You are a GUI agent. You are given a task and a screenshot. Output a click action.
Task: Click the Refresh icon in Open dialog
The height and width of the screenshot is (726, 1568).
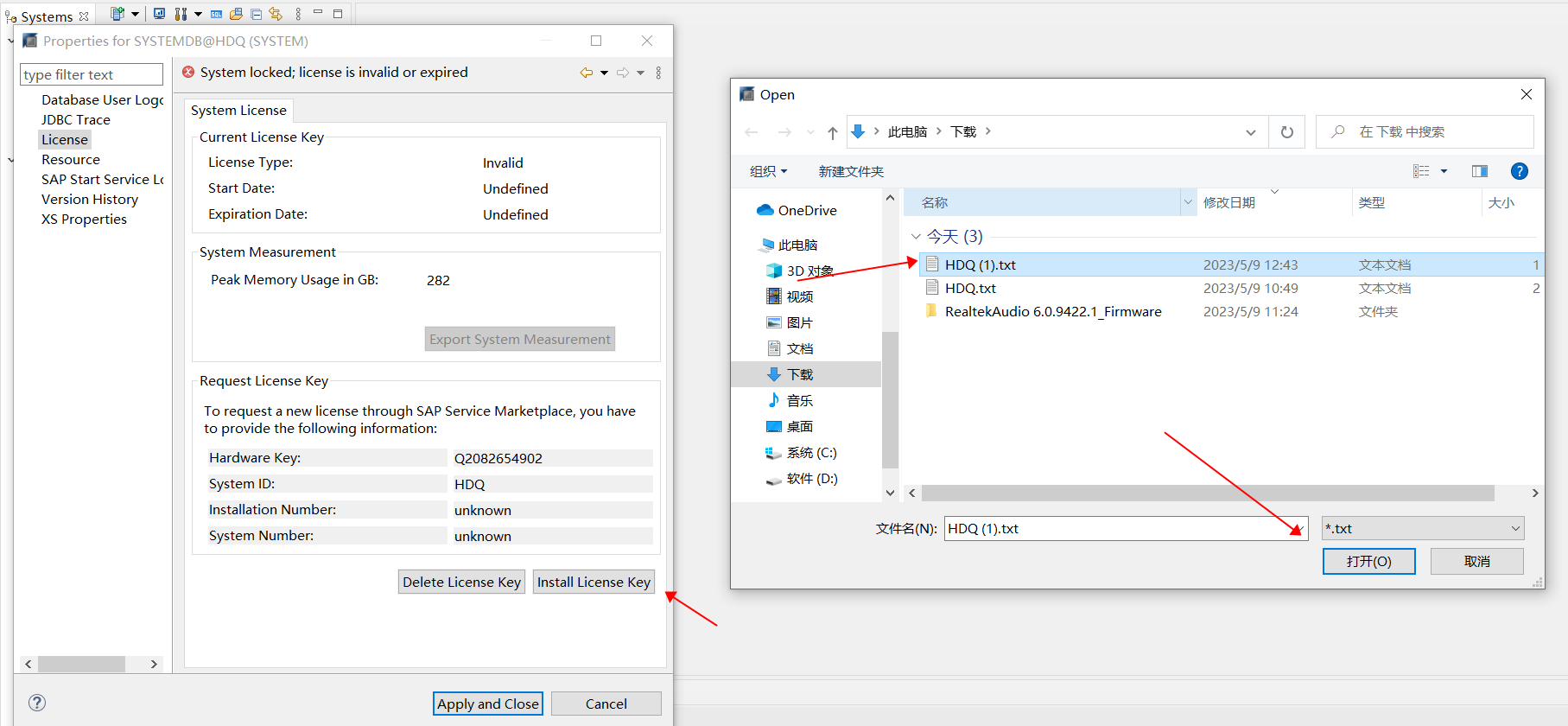(x=1287, y=132)
